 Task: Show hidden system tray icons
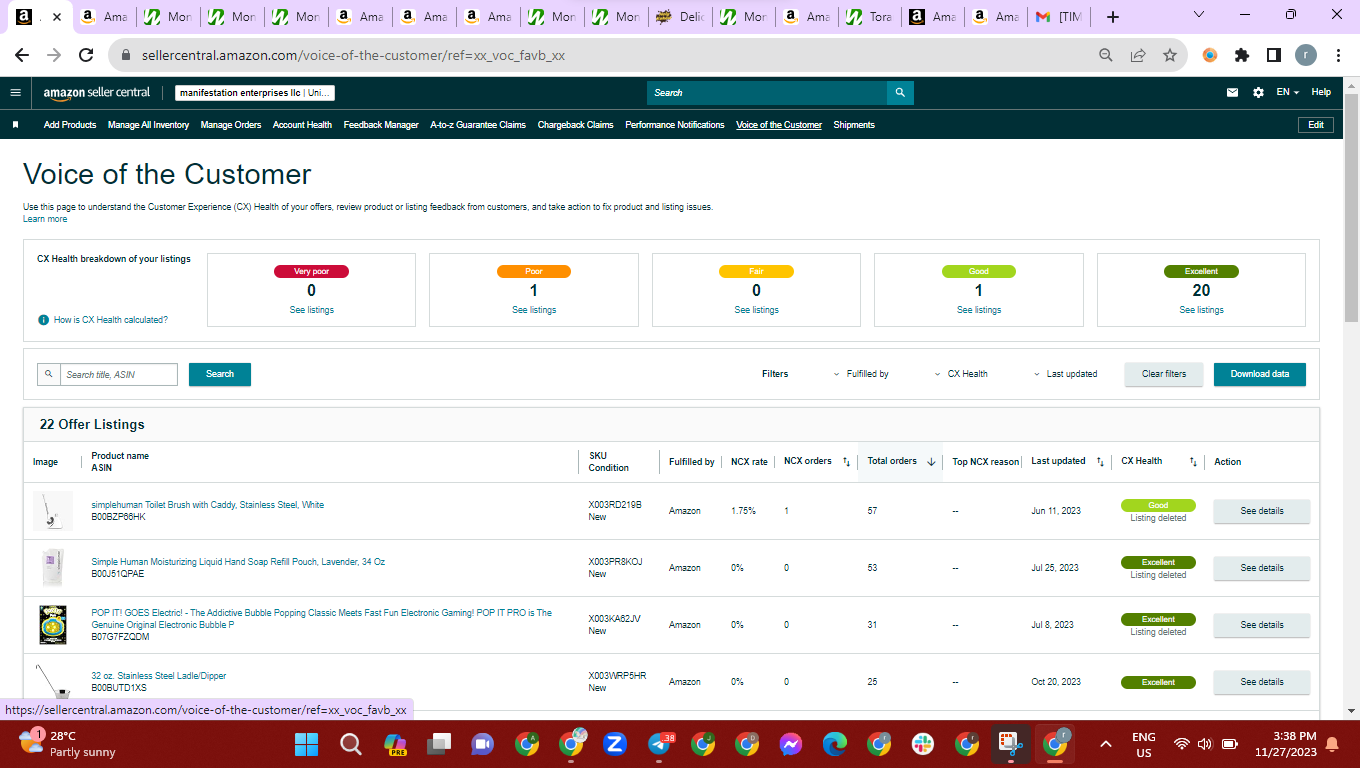(1106, 744)
